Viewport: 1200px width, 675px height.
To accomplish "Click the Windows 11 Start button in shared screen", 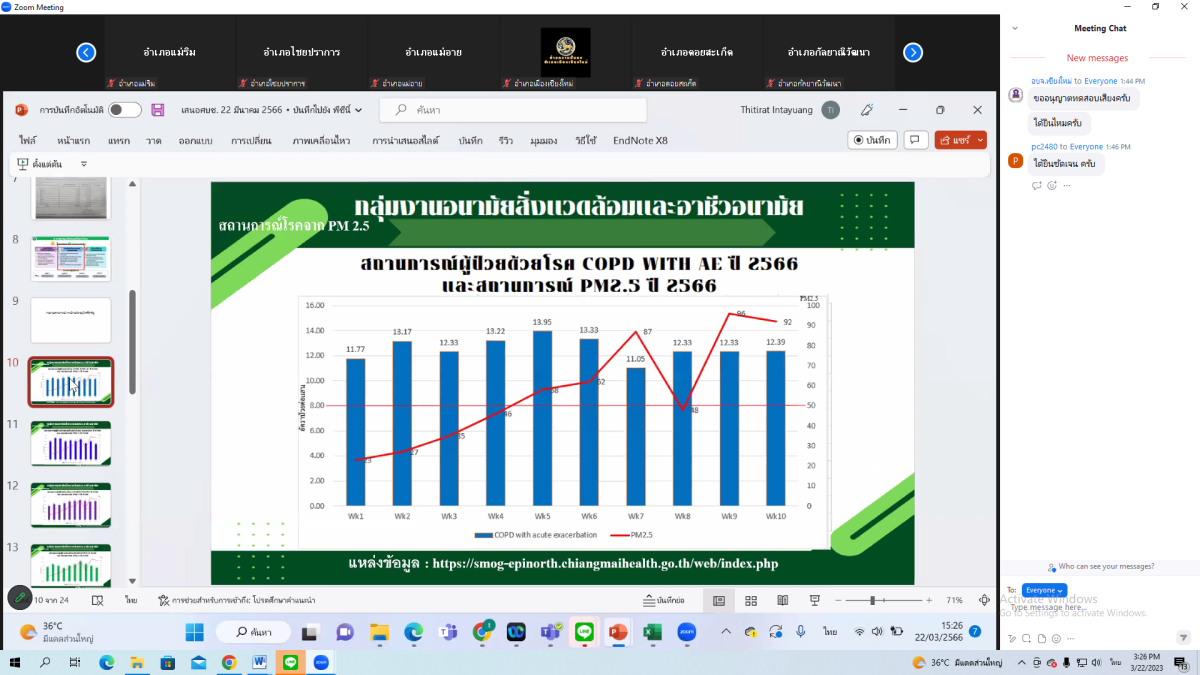I will [194, 632].
